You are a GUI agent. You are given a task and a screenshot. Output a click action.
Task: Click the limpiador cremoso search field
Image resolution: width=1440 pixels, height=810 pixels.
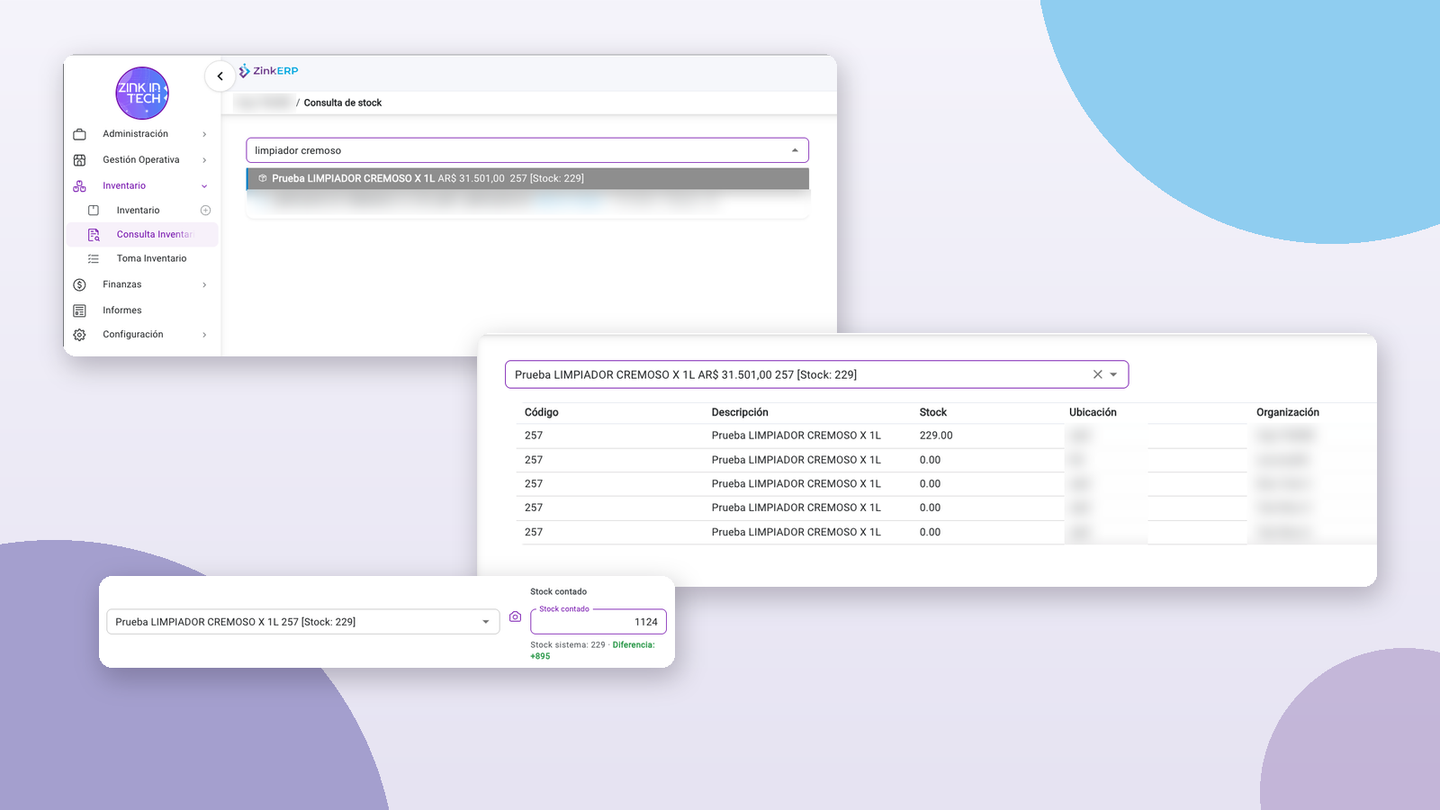click(x=527, y=151)
